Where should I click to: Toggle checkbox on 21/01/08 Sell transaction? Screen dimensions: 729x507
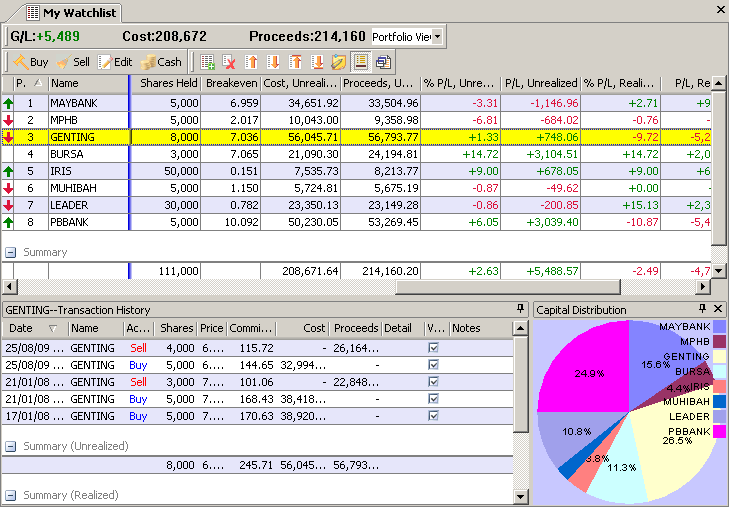[x=433, y=382]
